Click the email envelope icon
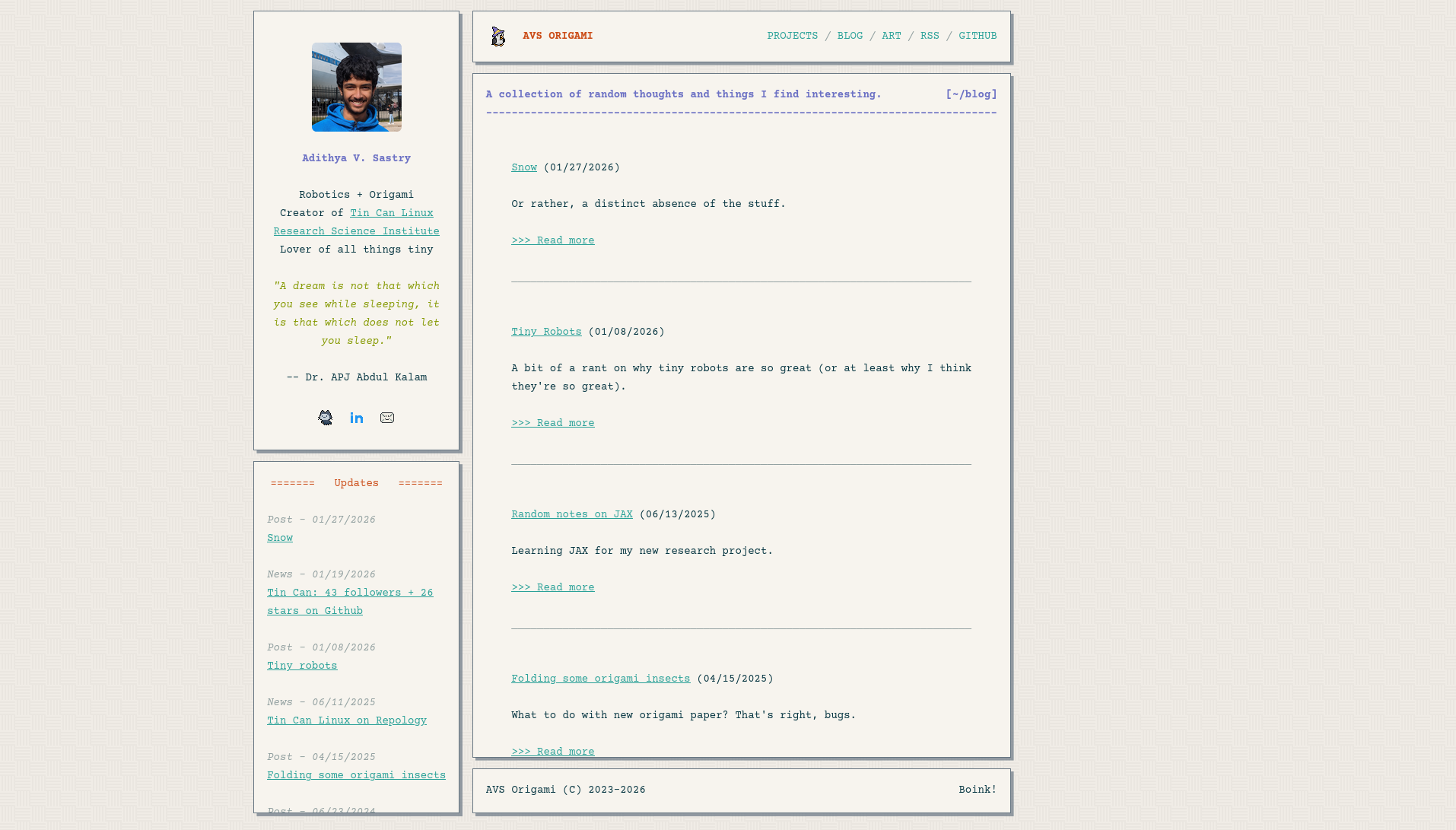The height and width of the screenshot is (830, 1456). coord(387,418)
